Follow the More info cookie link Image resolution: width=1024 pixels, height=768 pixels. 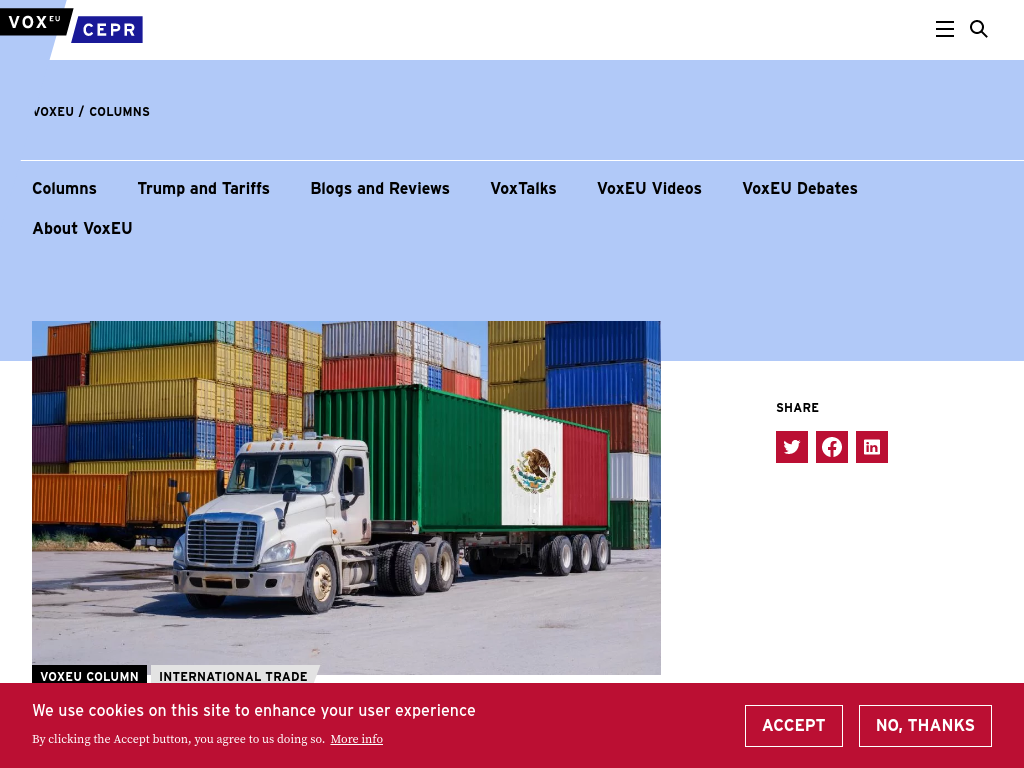click(x=357, y=739)
